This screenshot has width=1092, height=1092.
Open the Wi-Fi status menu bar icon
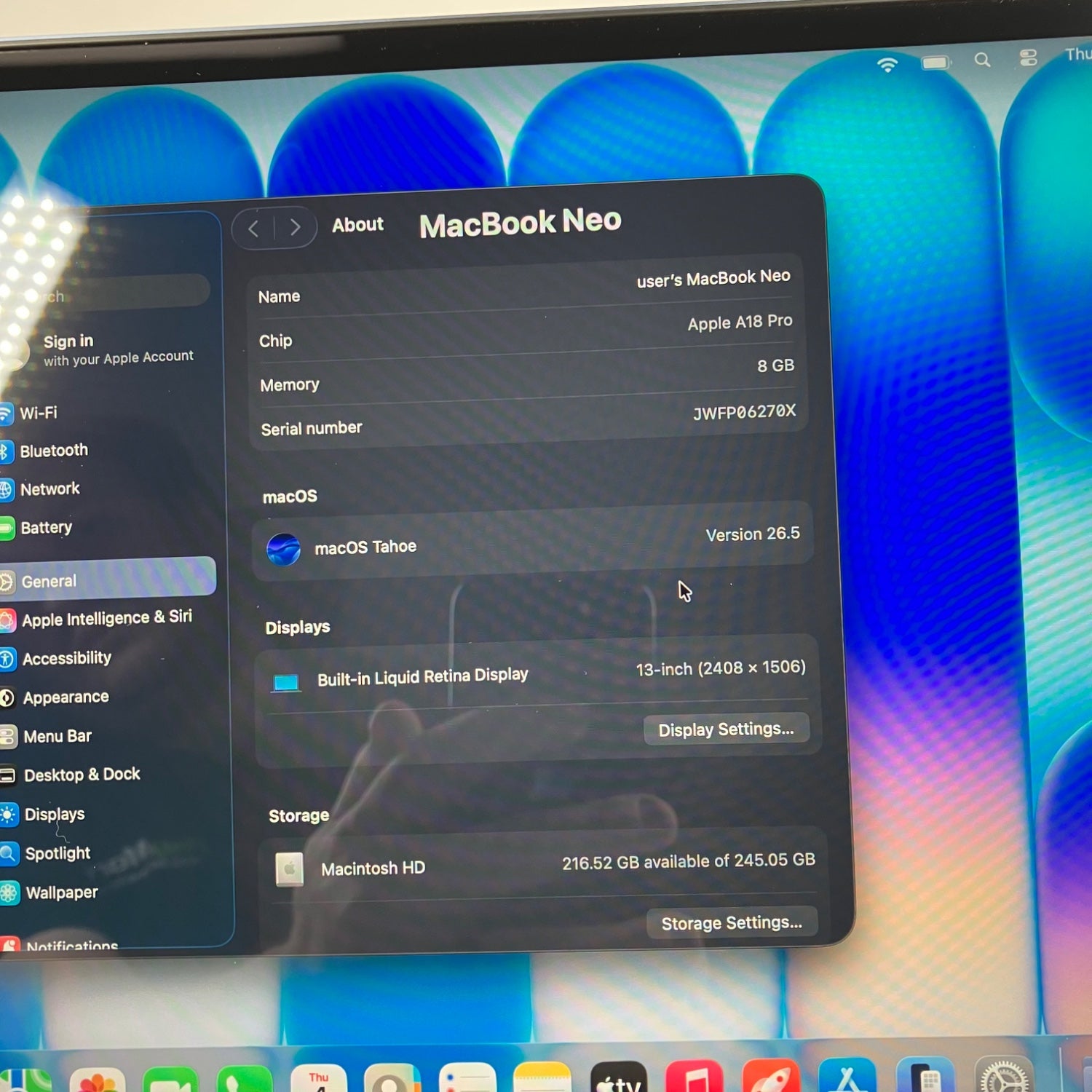(x=887, y=64)
